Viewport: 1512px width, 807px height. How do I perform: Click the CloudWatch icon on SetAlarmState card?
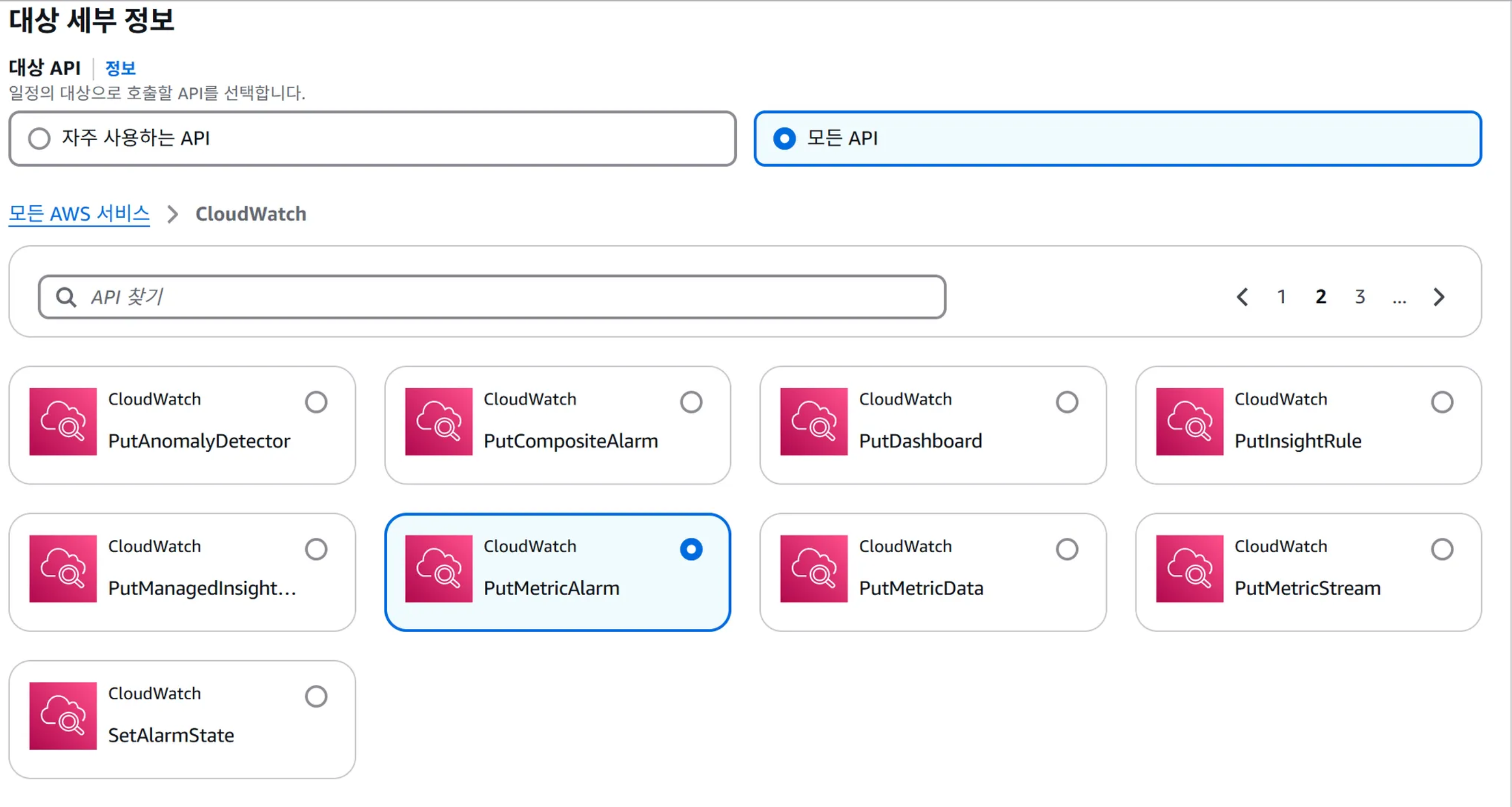[x=63, y=715]
